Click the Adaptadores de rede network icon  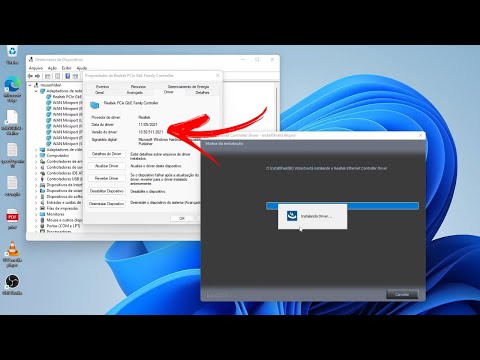42,91
